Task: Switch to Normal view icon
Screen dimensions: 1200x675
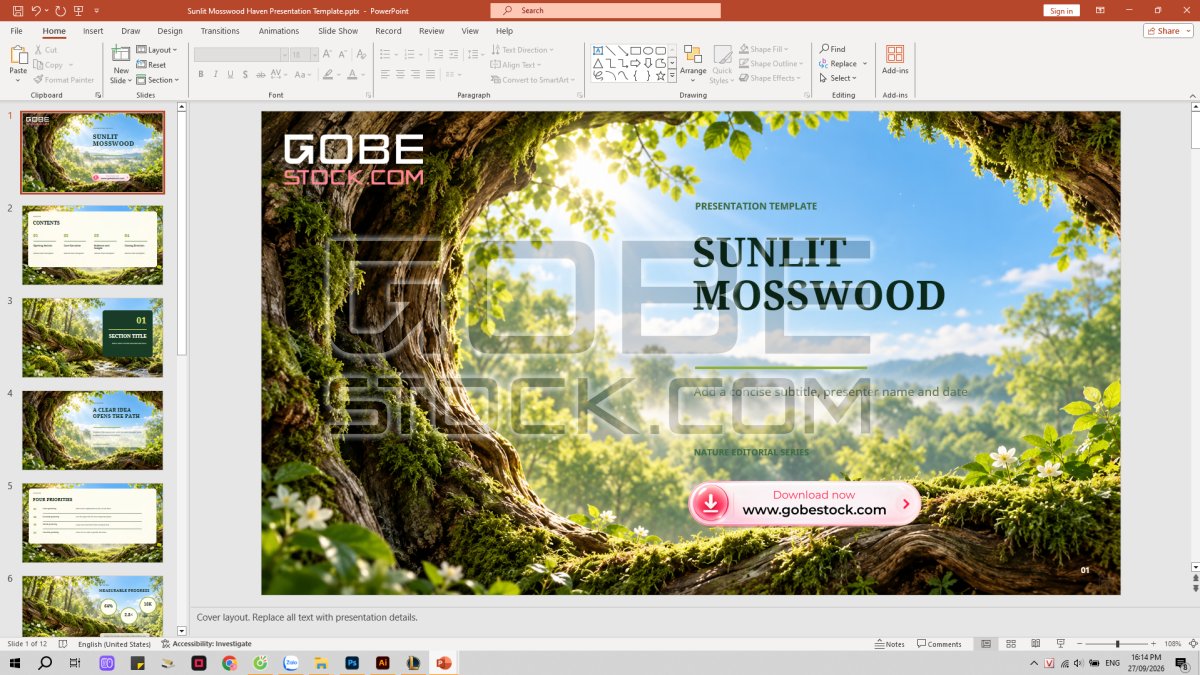Action: pyautogui.click(x=986, y=644)
